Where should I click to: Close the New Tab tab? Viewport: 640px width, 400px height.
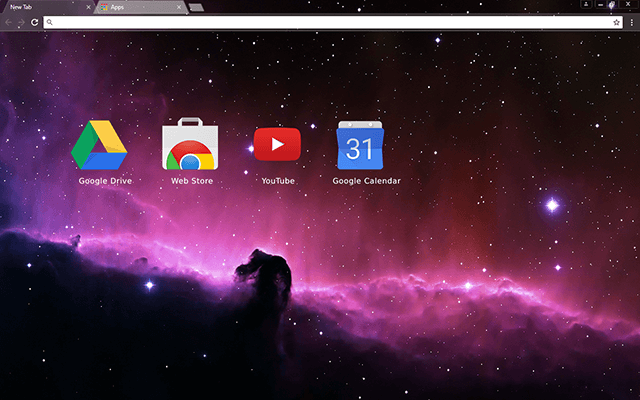(88, 7)
